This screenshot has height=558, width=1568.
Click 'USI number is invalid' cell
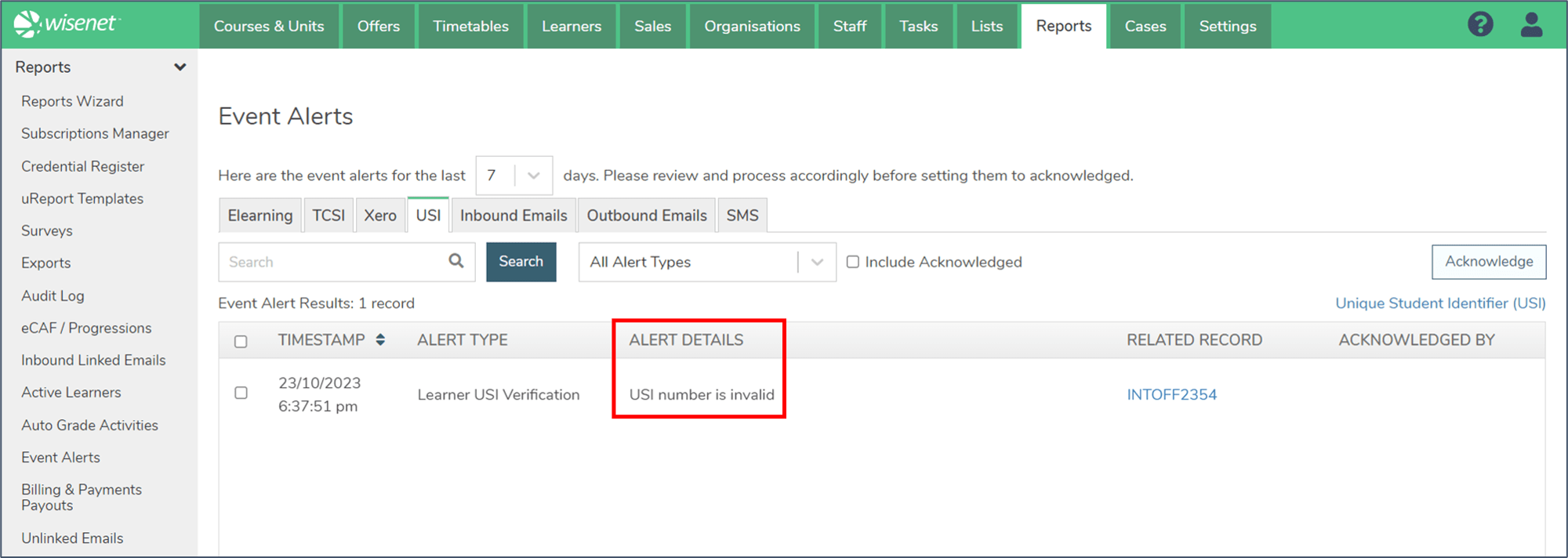point(702,394)
